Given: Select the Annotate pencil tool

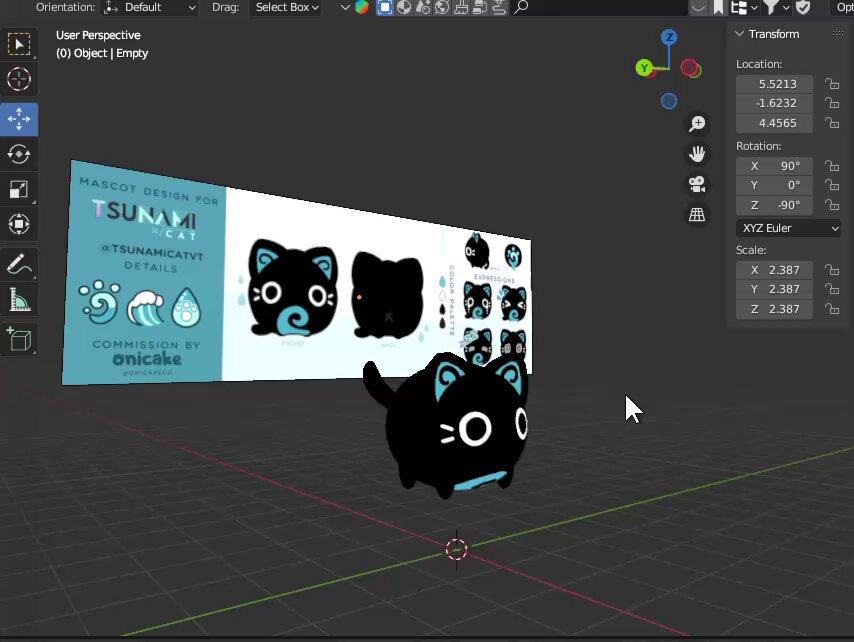Looking at the screenshot, I should click(19, 265).
